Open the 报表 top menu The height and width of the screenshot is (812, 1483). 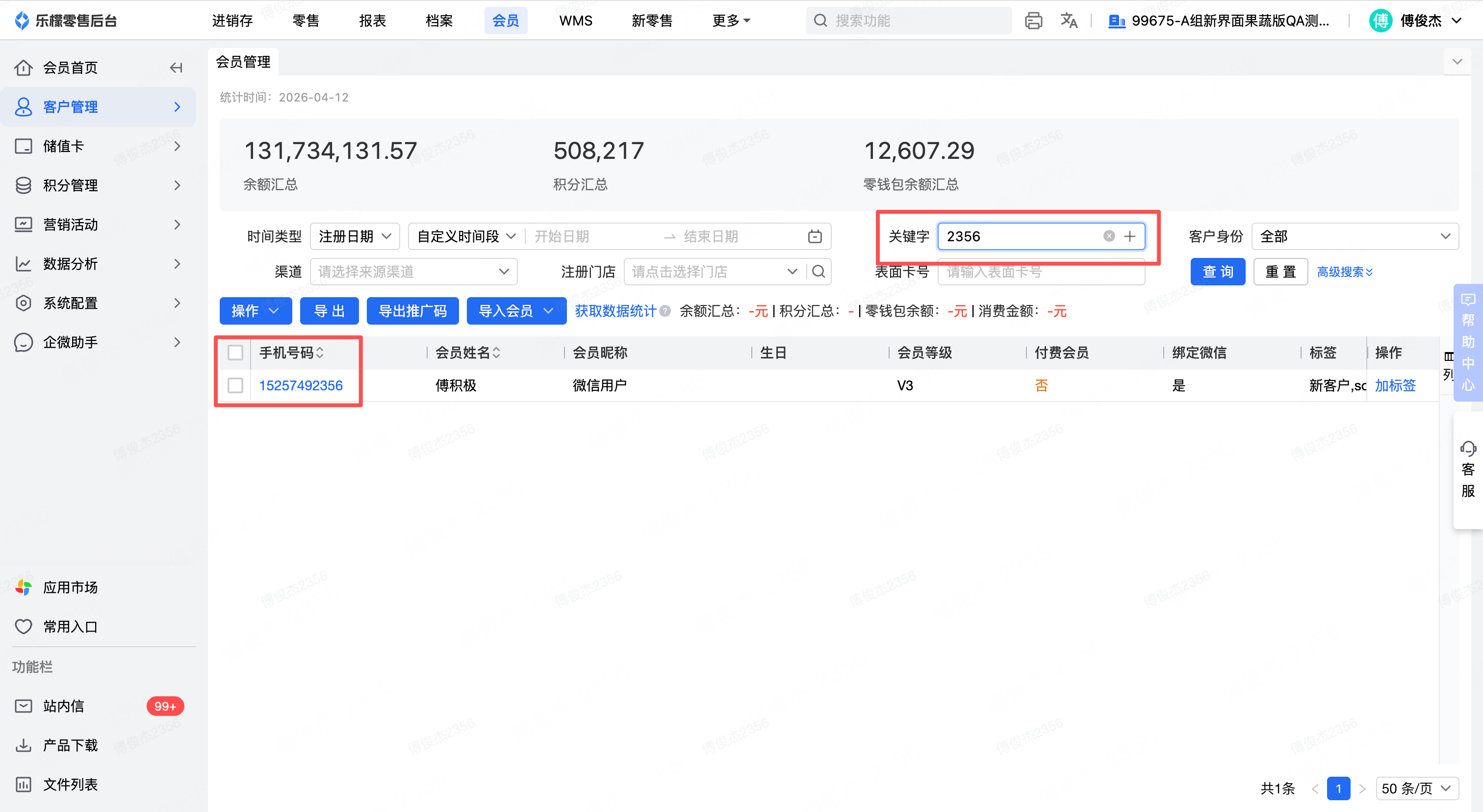point(372,21)
